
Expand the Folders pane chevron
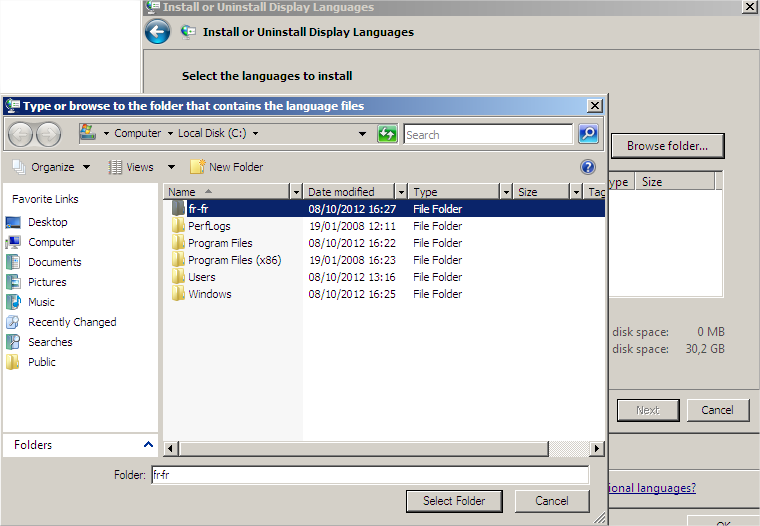[x=149, y=445]
